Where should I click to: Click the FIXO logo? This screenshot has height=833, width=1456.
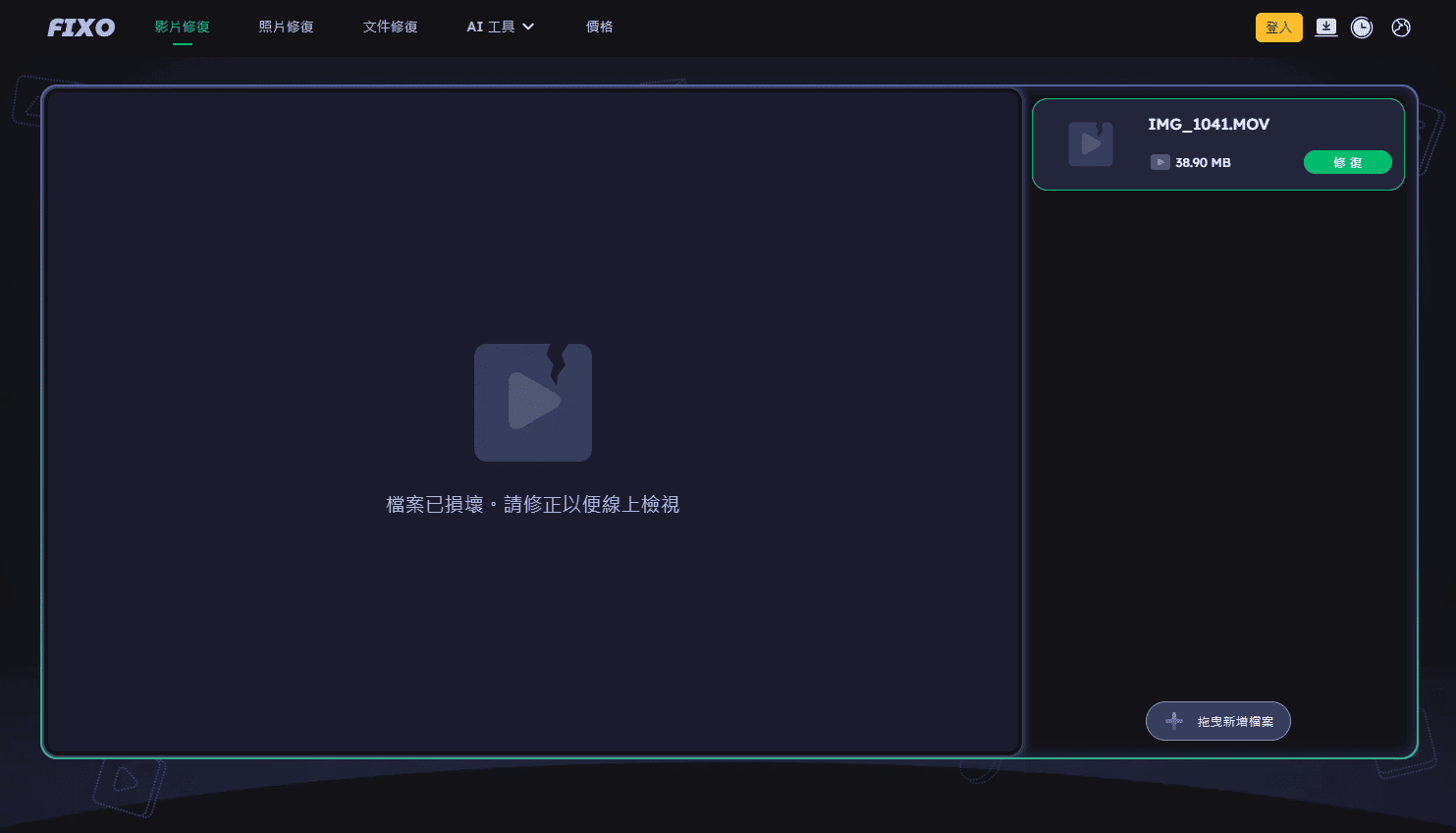pyautogui.click(x=81, y=27)
